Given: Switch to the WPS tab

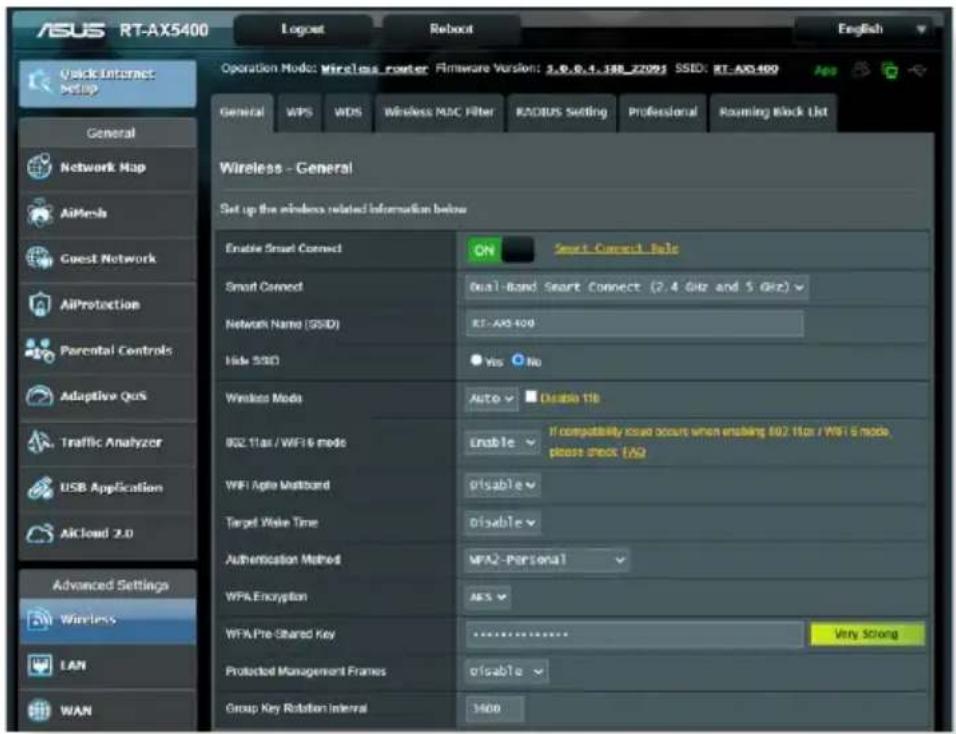Looking at the screenshot, I should (299, 112).
